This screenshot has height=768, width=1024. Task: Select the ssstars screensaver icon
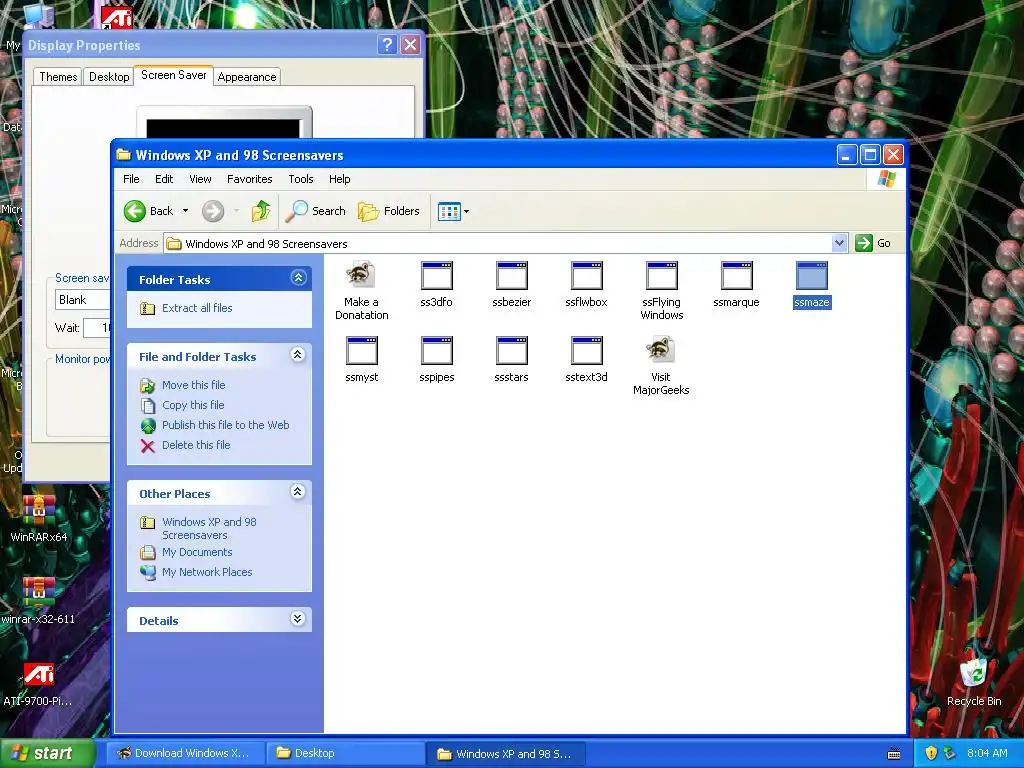click(x=511, y=351)
